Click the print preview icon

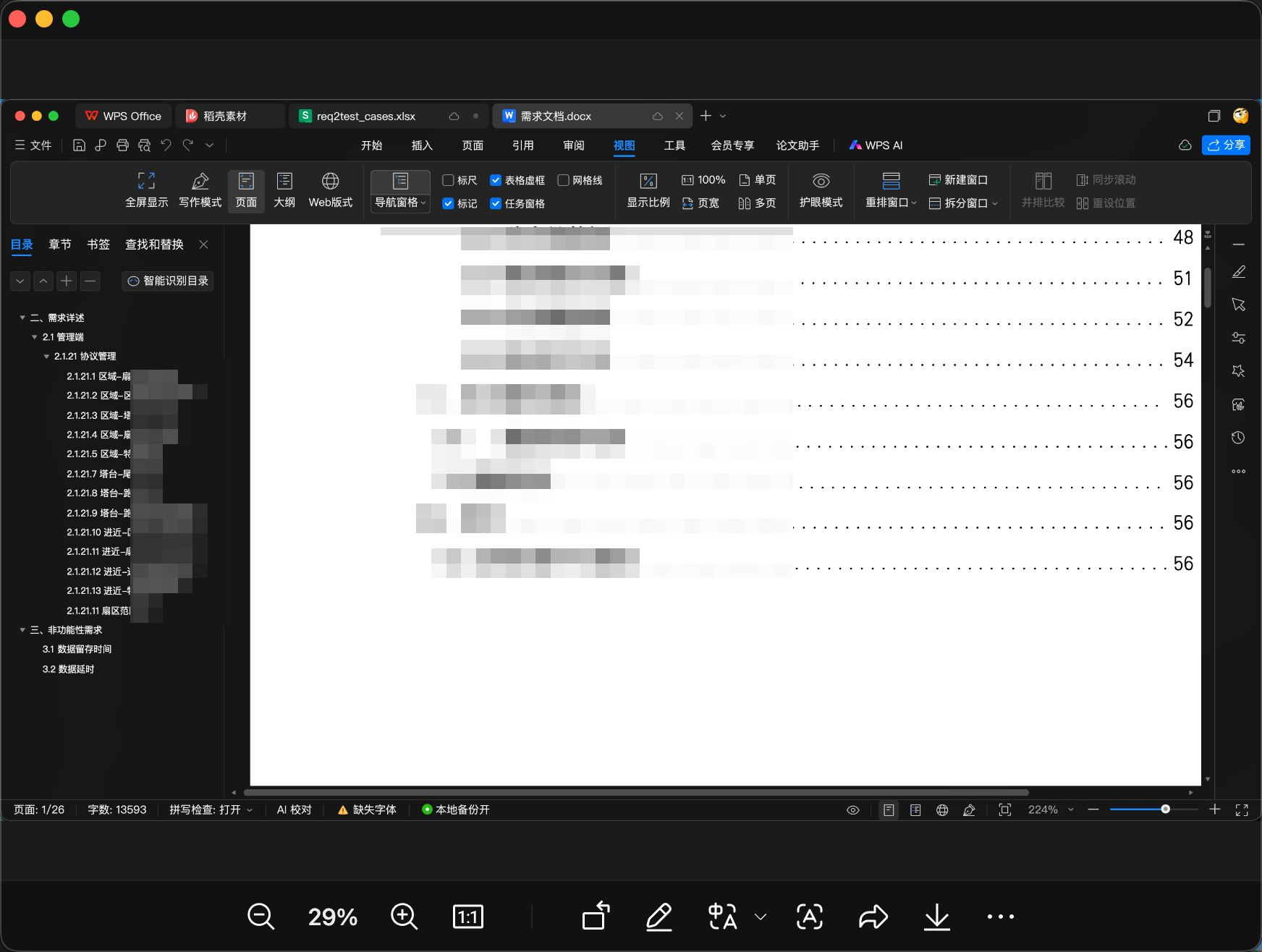pos(144,145)
